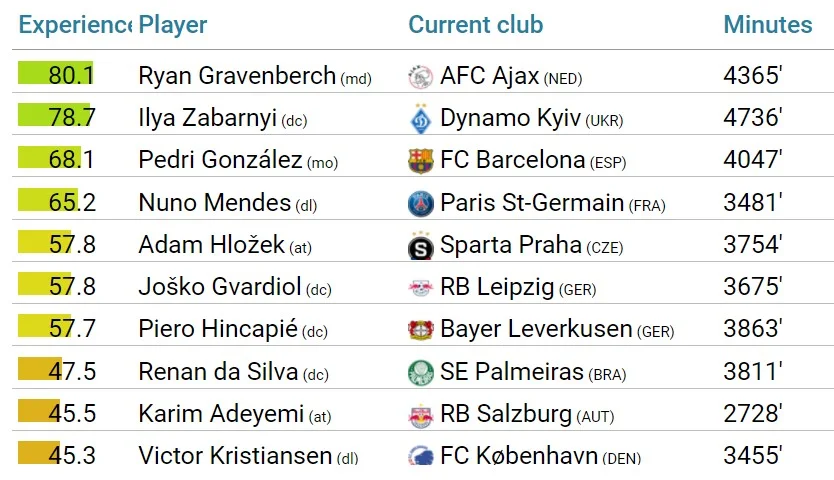
Task: Click the Bayer Leverkusen club crest
Action: pos(420,330)
